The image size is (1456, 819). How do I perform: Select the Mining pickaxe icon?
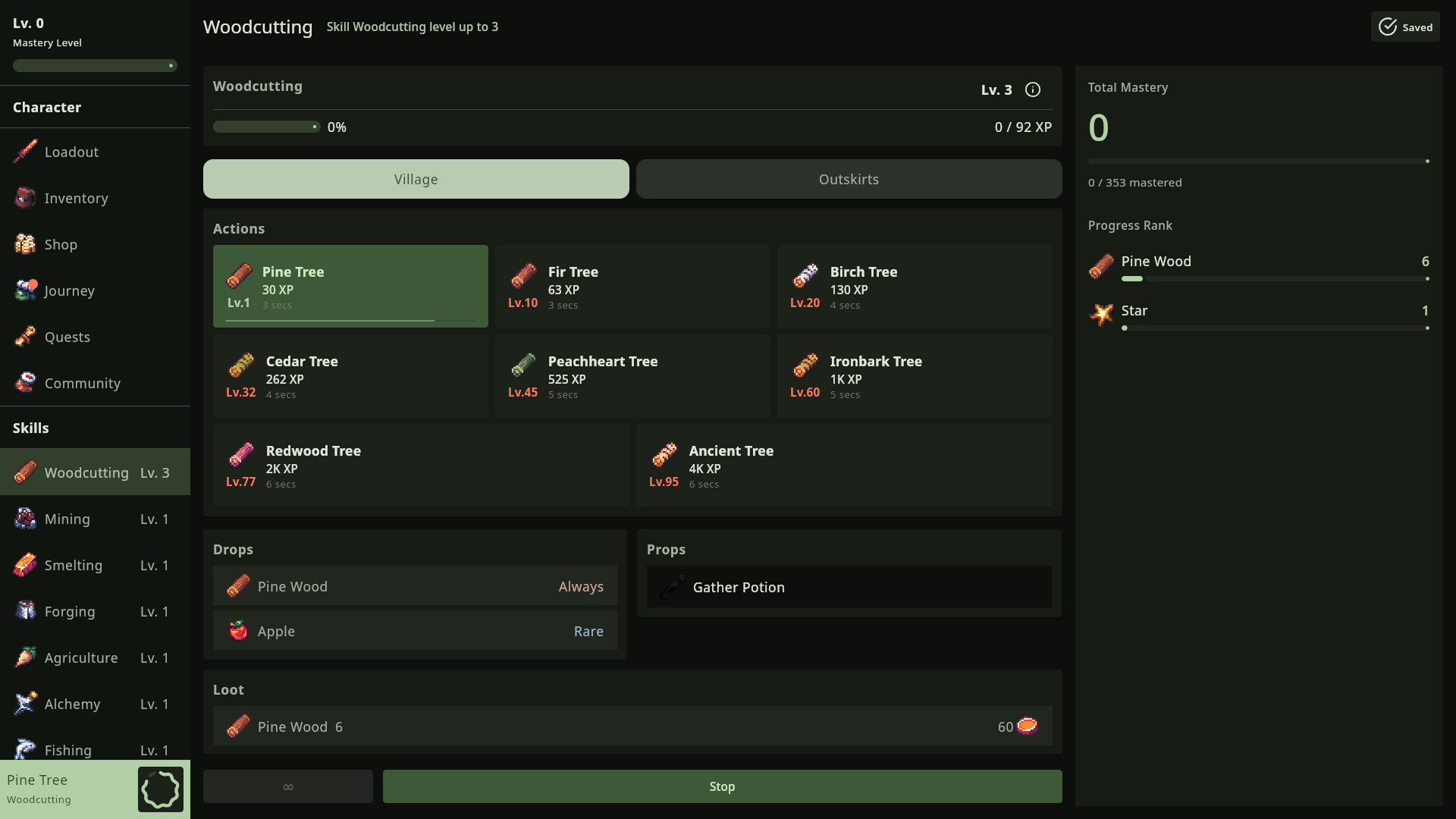click(x=24, y=519)
